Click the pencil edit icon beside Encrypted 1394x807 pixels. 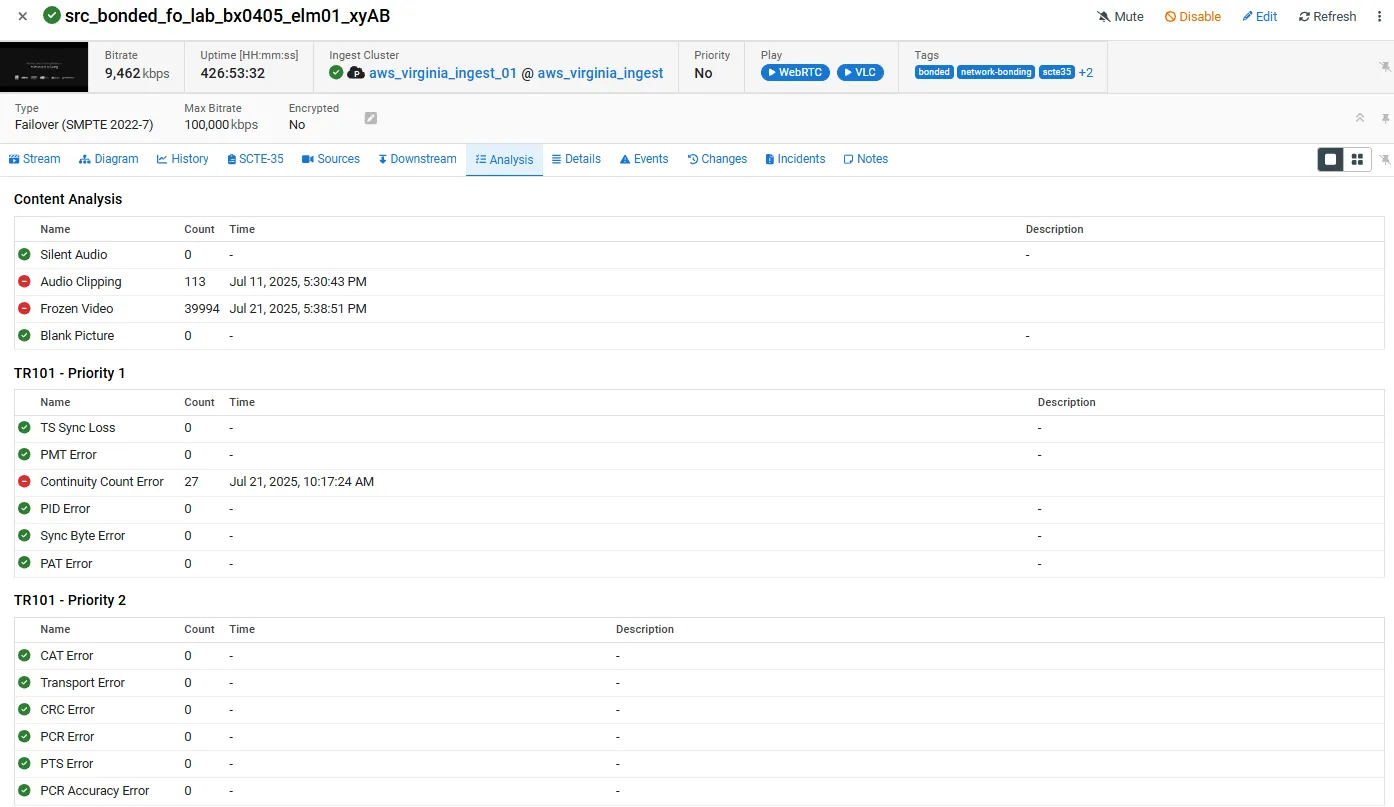click(x=371, y=118)
